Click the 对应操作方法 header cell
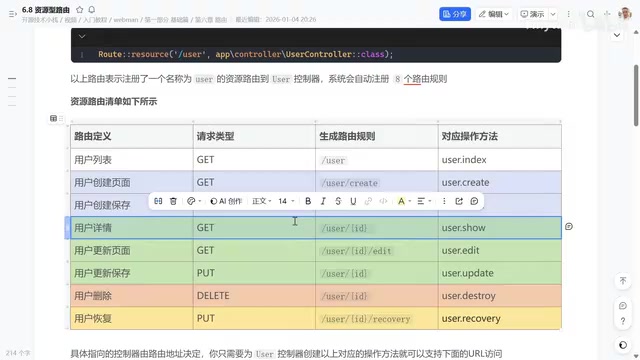This screenshot has height=360, width=640. pos(500,136)
